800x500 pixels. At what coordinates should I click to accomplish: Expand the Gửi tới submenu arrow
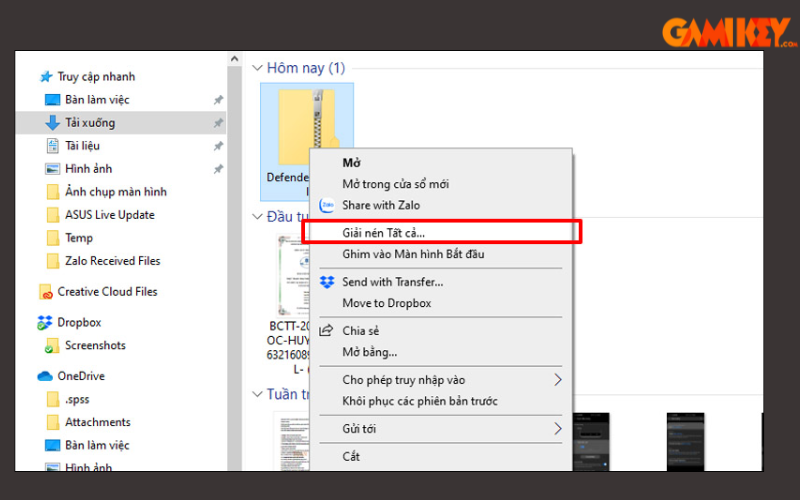[x=558, y=429]
